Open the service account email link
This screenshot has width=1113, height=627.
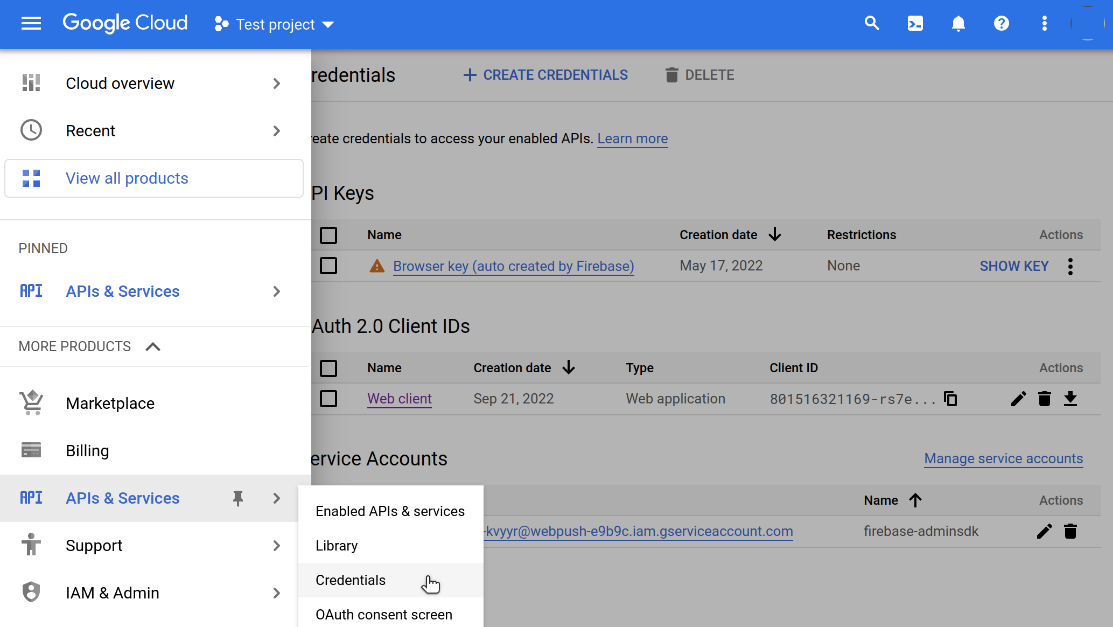(x=639, y=531)
